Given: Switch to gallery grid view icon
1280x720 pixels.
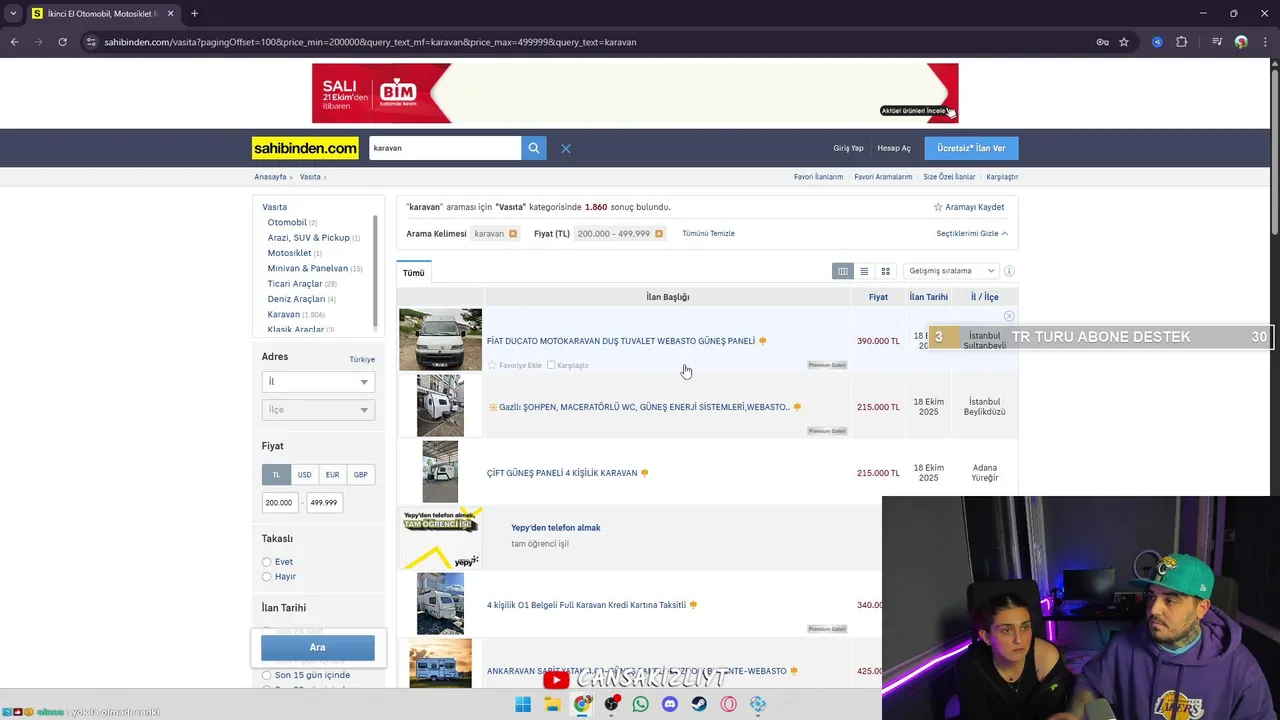Looking at the screenshot, I should coord(885,271).
